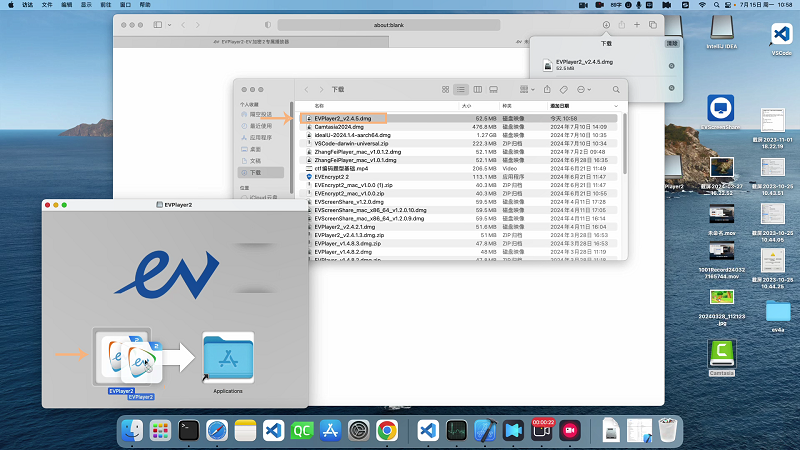
Task: Select EVScreenShare_v1.2.0.dmg file
Action: 459,202
